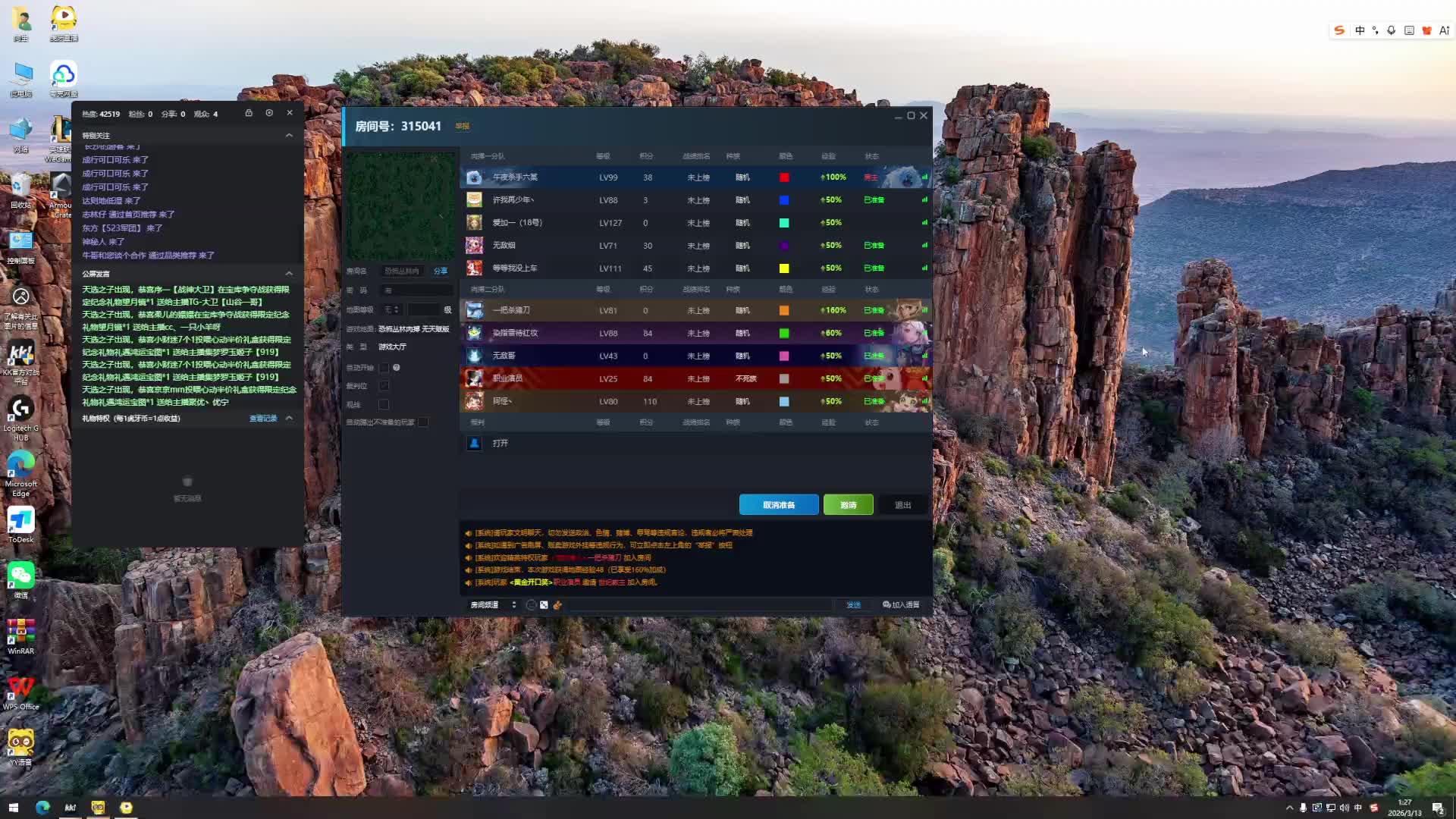
Task: Collapse the 特别关注 section
Action: pos(289,135)
